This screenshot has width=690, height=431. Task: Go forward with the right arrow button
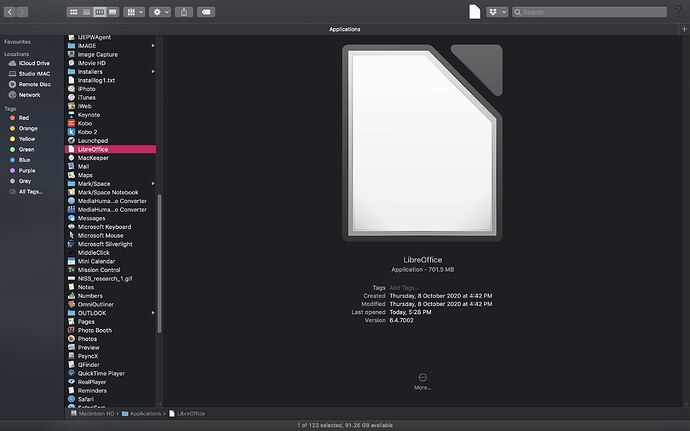point(22,12)
